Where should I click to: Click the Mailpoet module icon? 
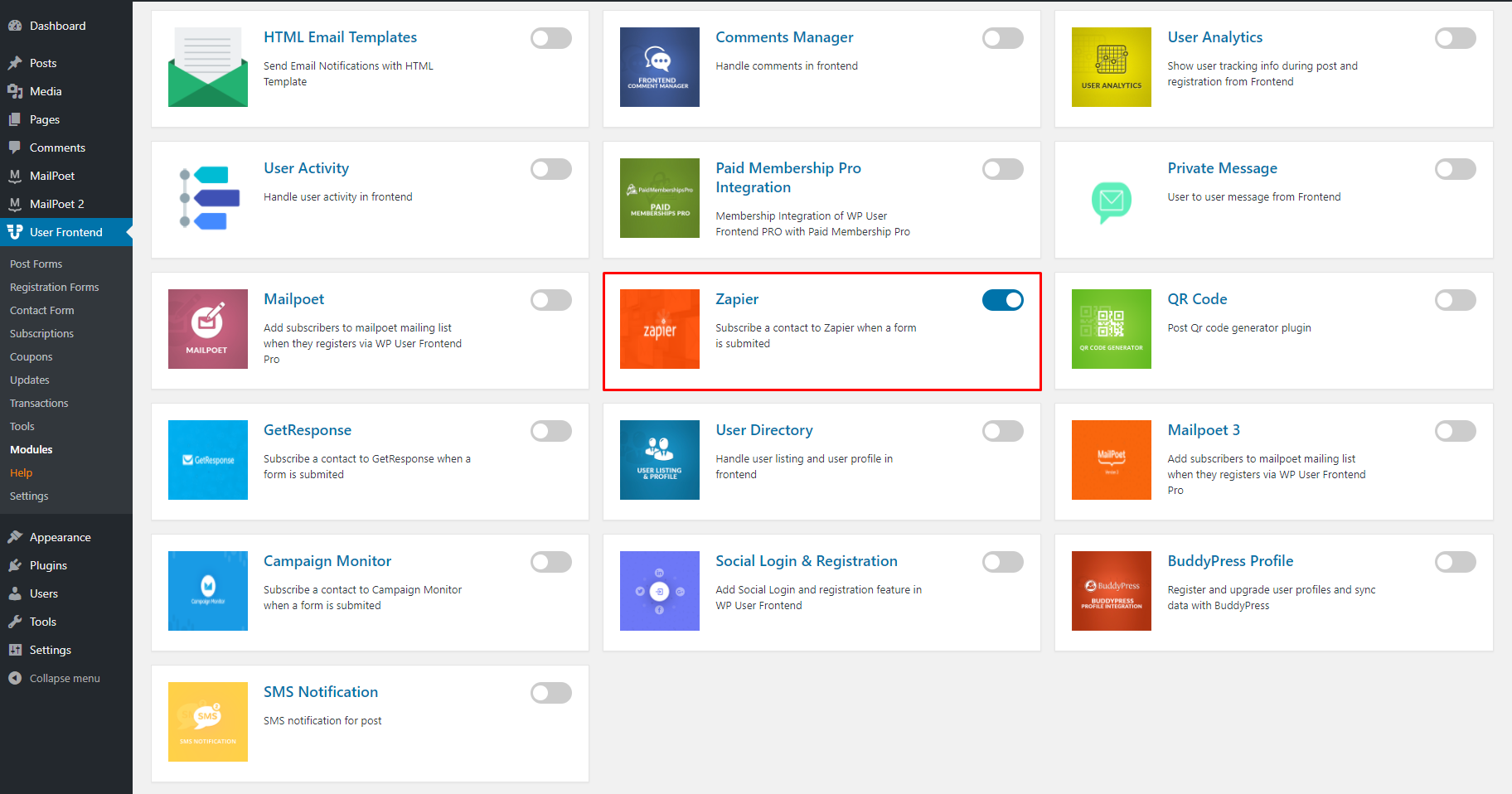coord(207,329)
